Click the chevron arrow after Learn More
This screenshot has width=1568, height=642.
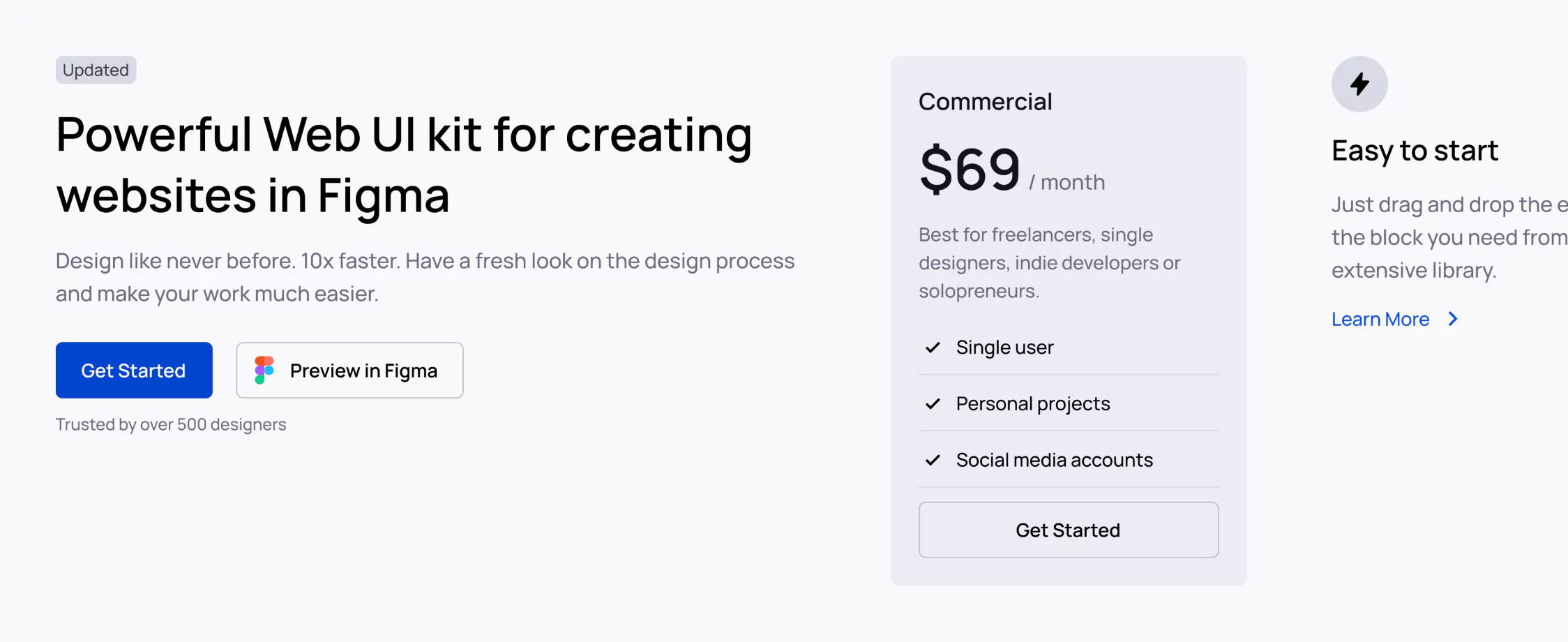(x=1453, y=319)
